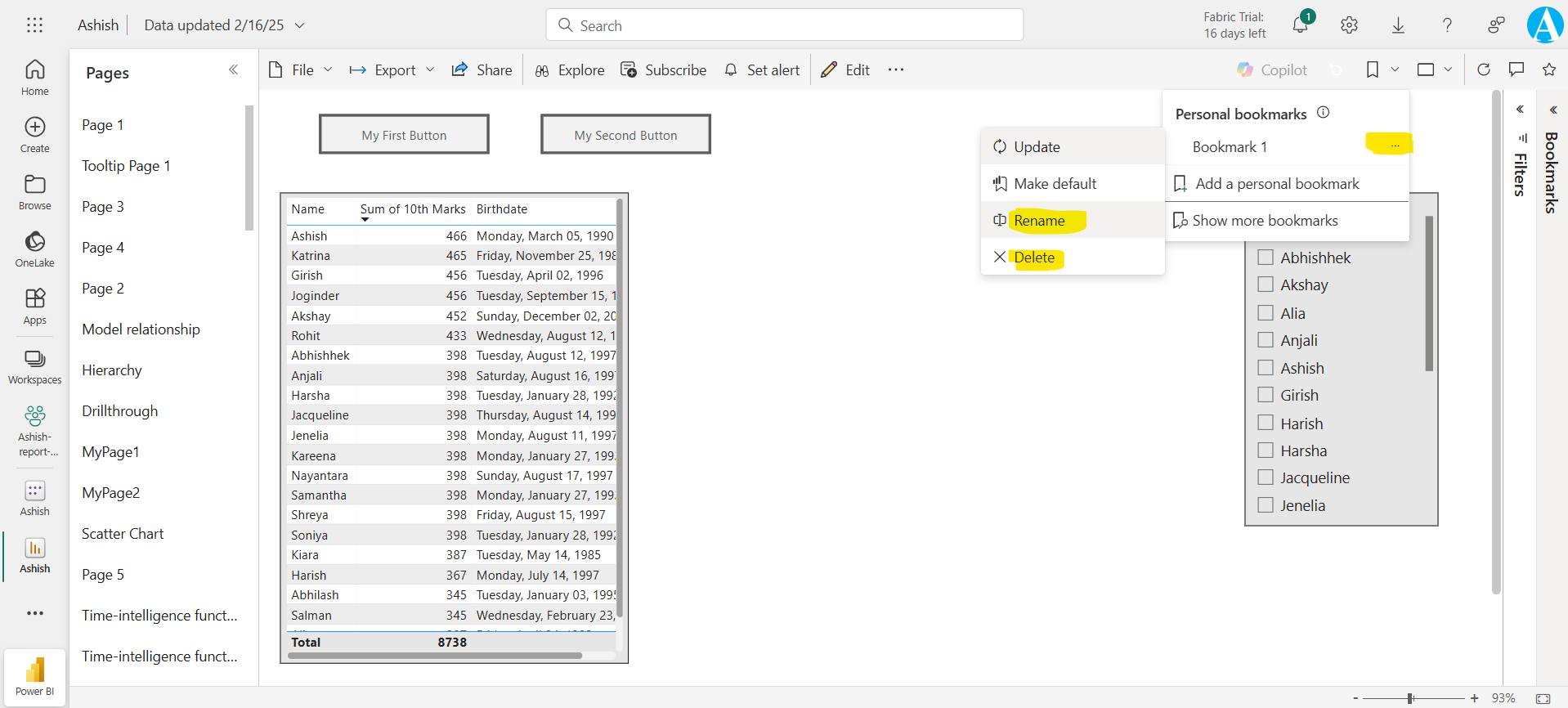The width and height of the screenshot is (1568, 708).
Task: Click Add a personal bookmark
Action: point(1277,184)
